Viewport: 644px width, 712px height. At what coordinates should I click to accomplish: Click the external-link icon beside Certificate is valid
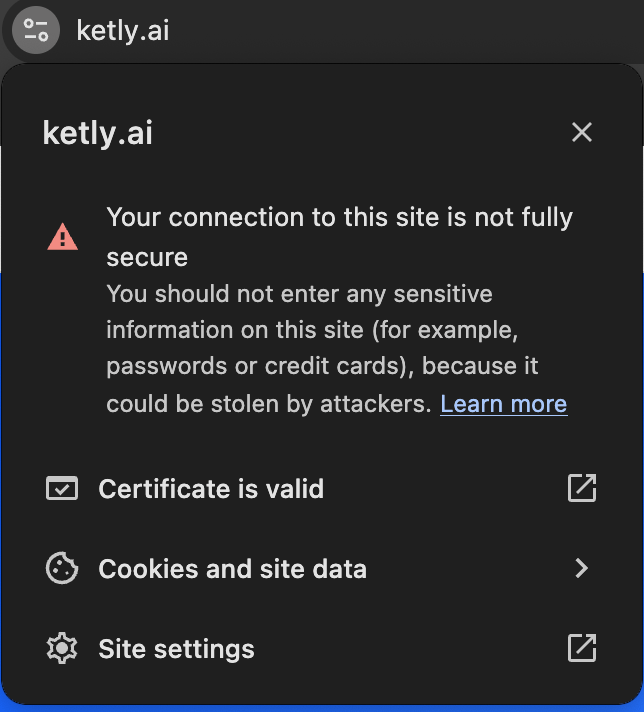coord(582,488)
